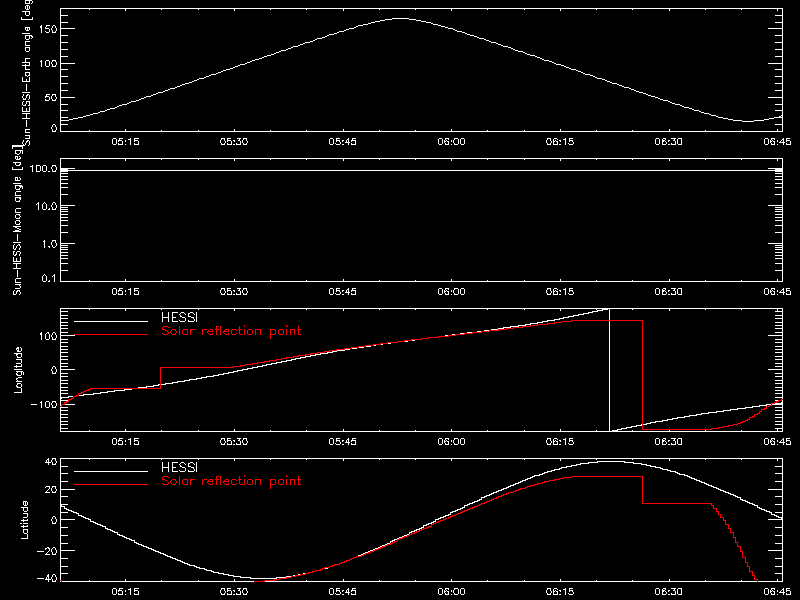
Task: Click the -40 tick on Latitude axis
Action: [x=47, y=578]
